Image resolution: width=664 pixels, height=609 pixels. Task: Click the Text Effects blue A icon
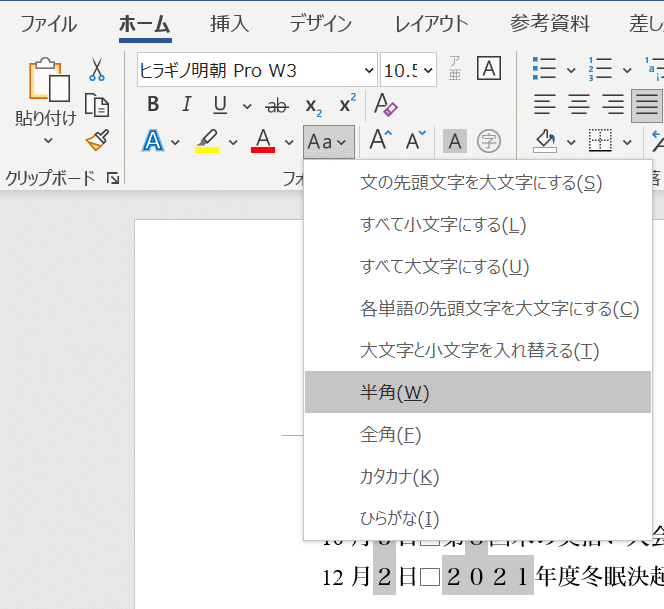[152, 141]
